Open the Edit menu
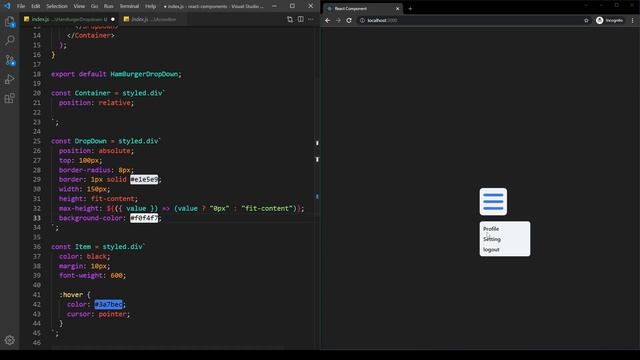The height and width of the screenshot is (360, 640). [x=36, y=6]
